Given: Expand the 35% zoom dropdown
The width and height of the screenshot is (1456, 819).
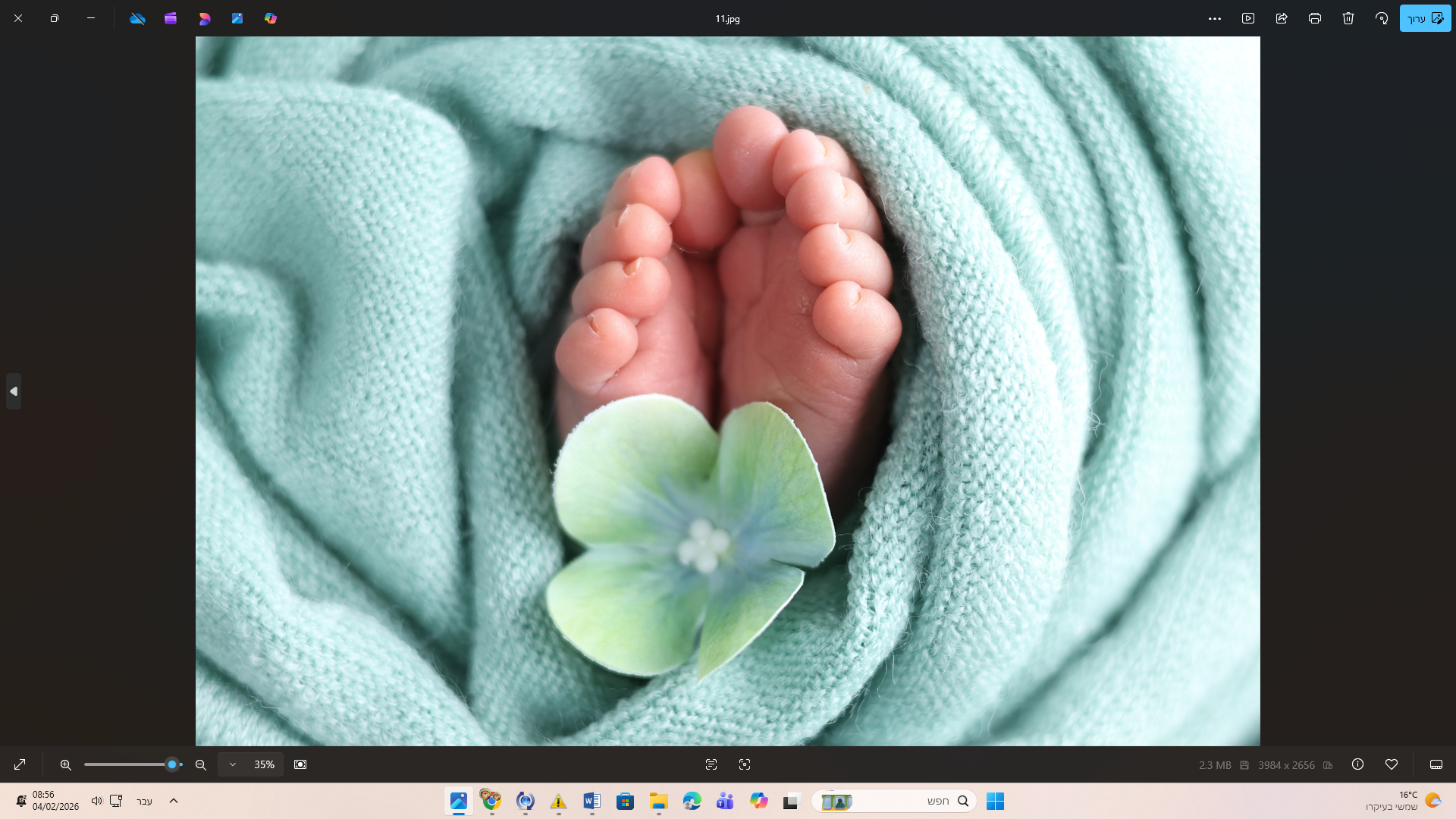Looking at the screenshot, I should tap(233, 764).
